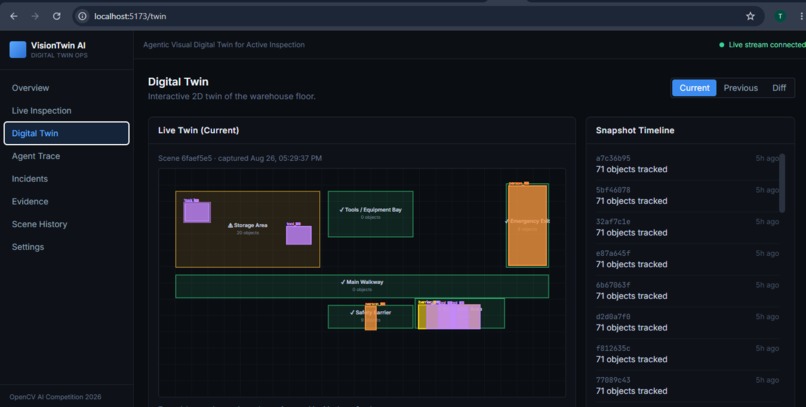Open Scene History in the sidebar
806x407 pixels.
click(67, 224)
